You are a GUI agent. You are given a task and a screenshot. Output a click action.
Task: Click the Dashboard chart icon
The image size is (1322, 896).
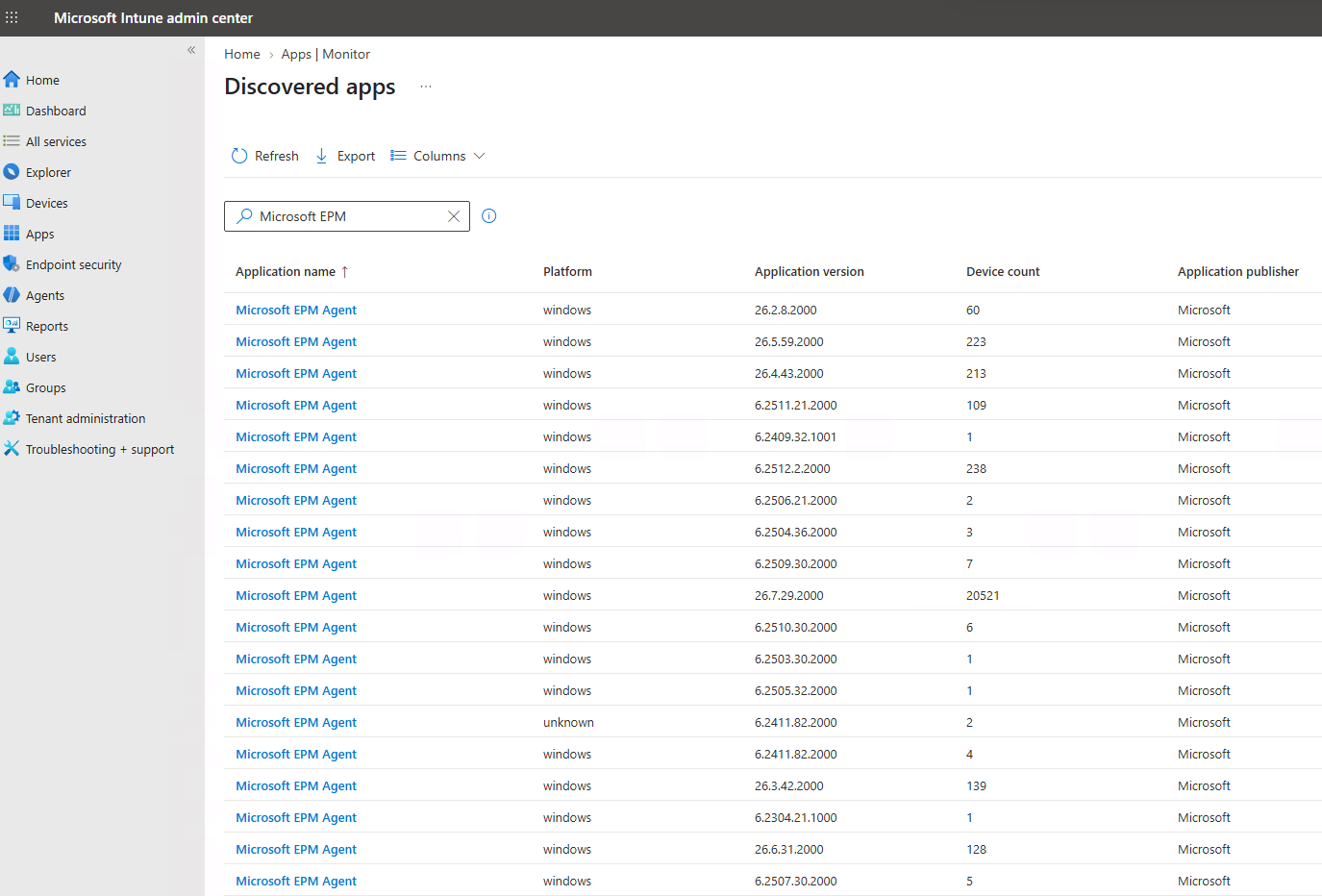(x=12, y=111)
